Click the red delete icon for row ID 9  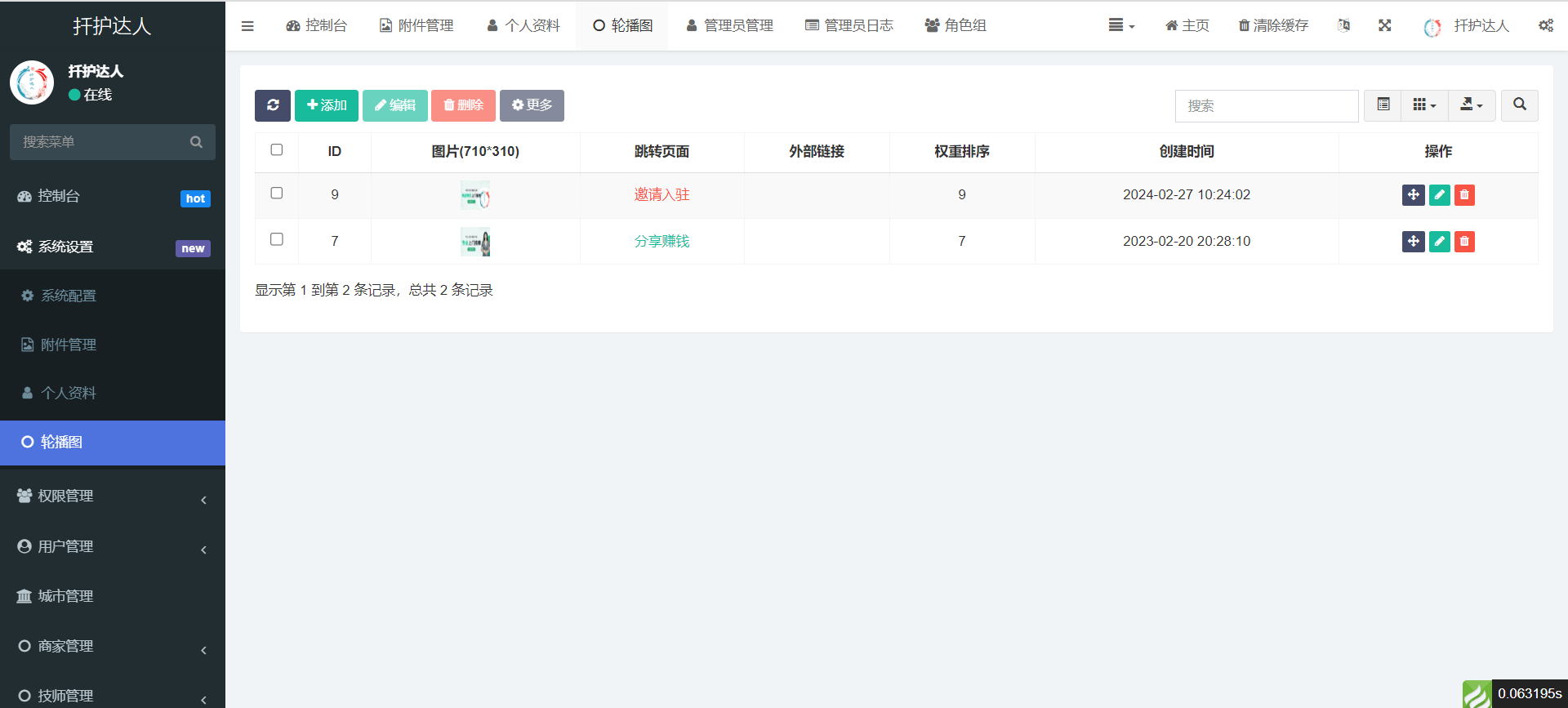1464,195
